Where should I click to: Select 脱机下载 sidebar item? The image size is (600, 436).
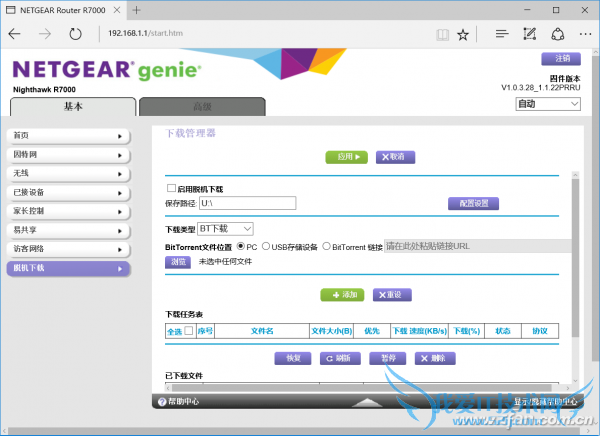coord(68,268)
